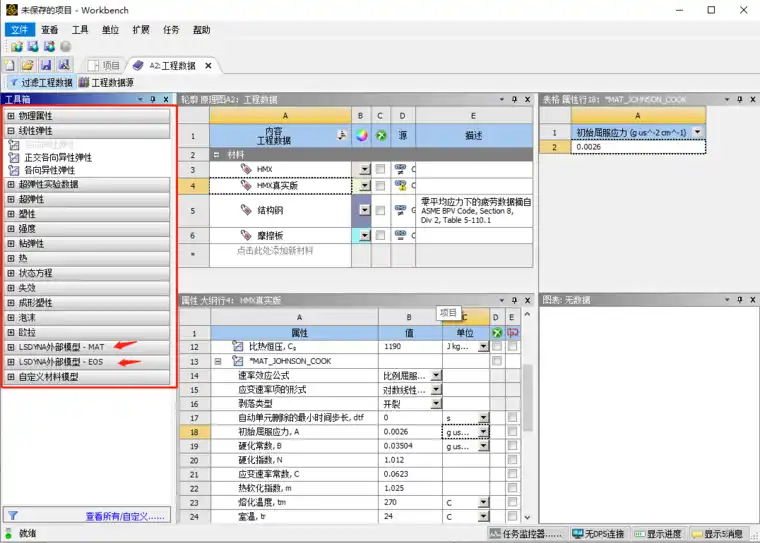This screenshot has width=760, height=543.
Task: Toggle checkbox for HMX真实版 row
Action: pyautogui.click(x=380, y=185)
